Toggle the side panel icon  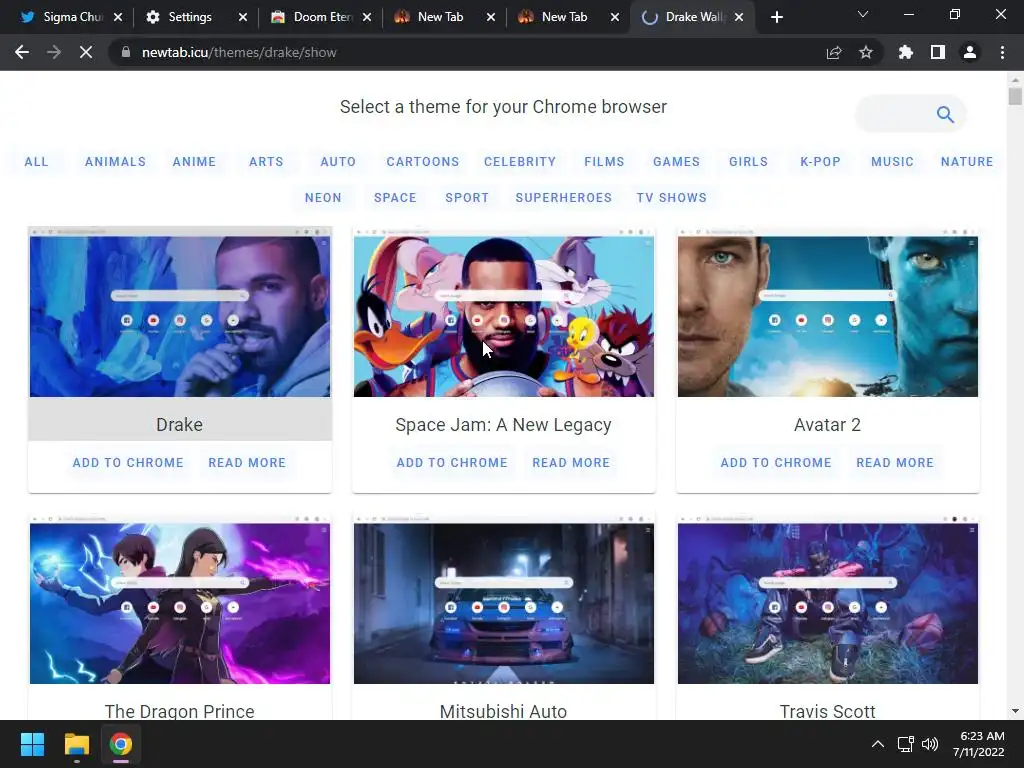[938, 52]
